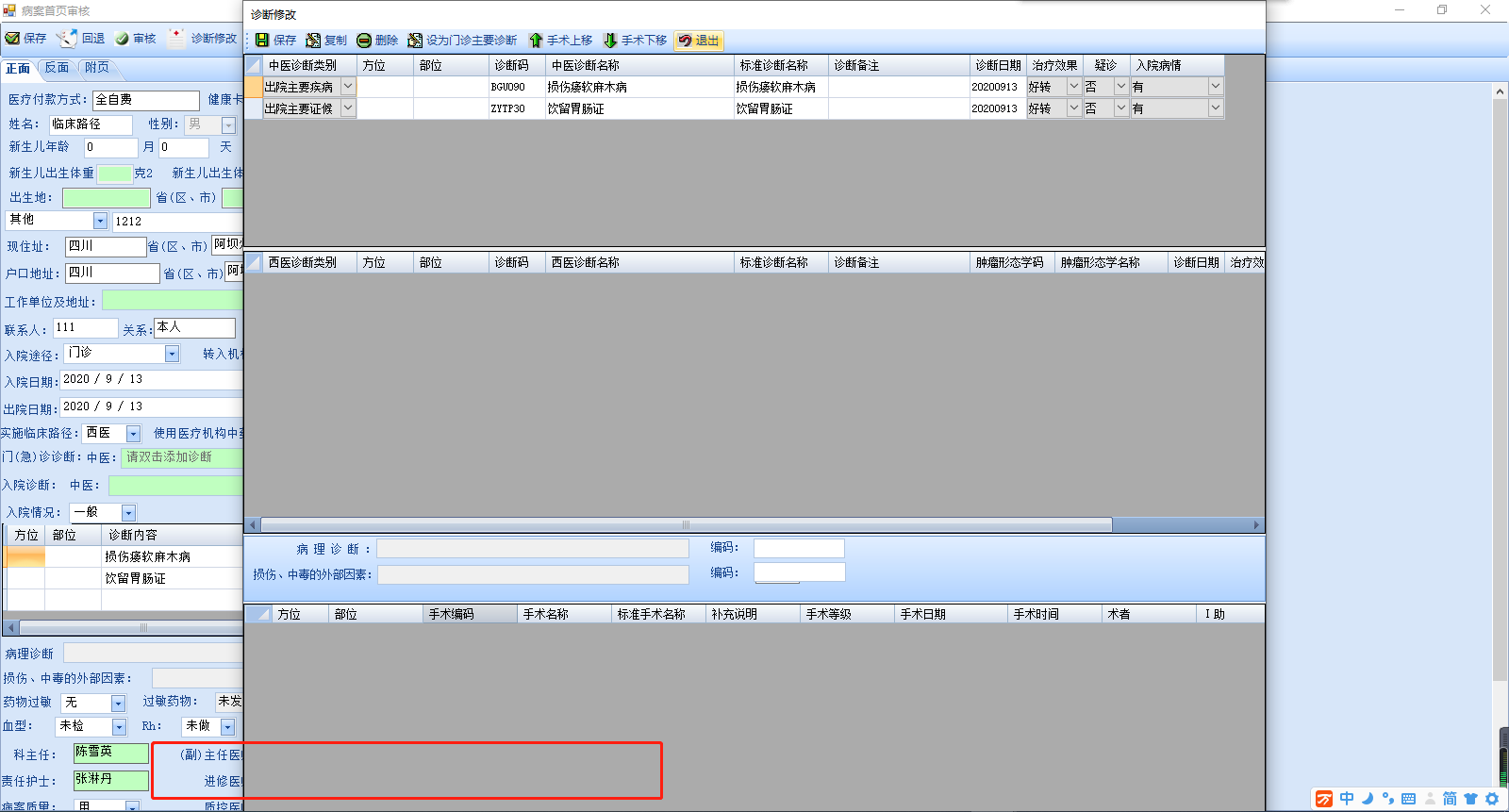Click the 回退 rollback icon in 病案首页审核
This screenshot has width=1509, height=812.
coord(67,39)
